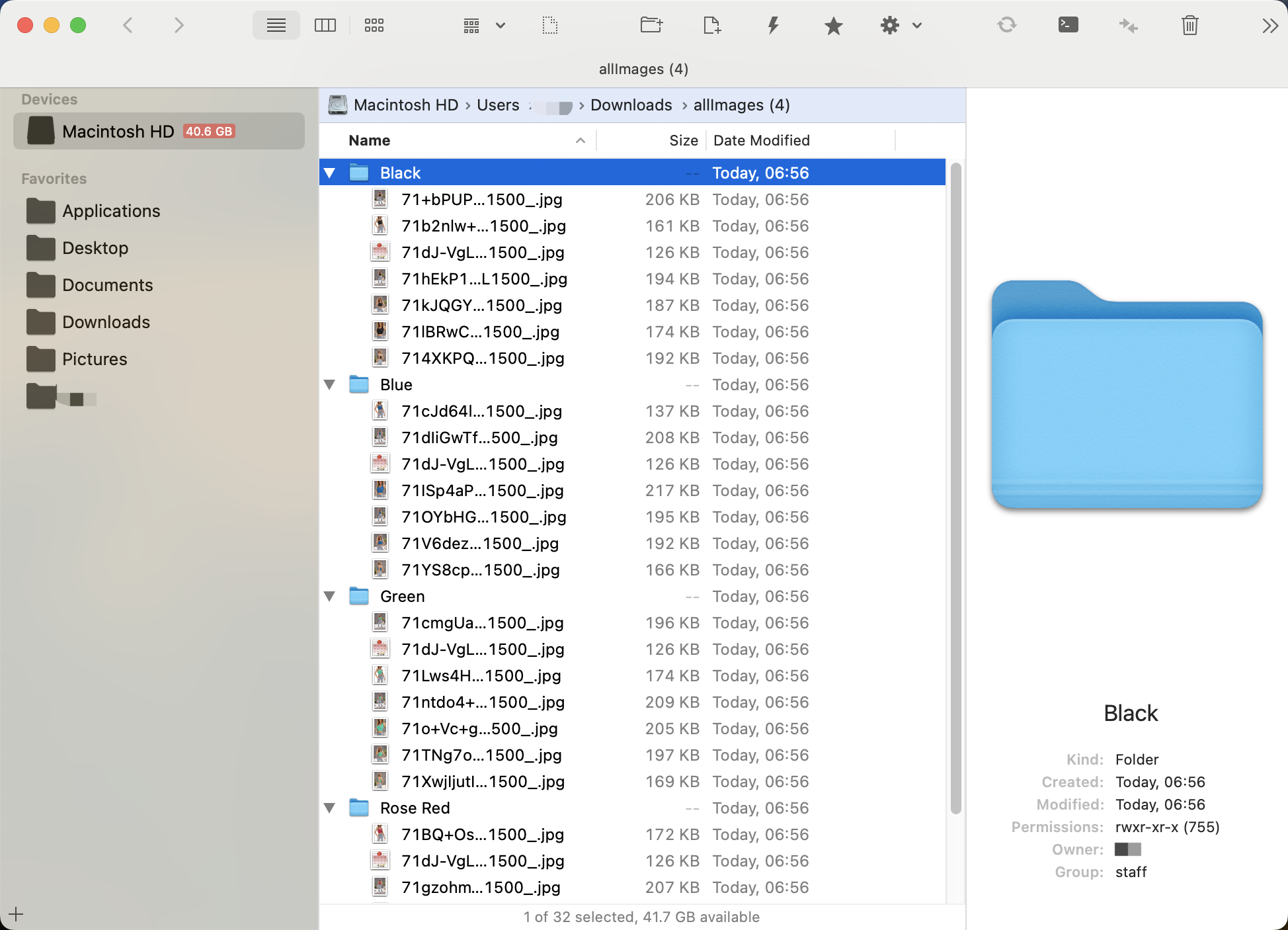Select Downloads in the sidebar Favorites

tap(106, 322)
